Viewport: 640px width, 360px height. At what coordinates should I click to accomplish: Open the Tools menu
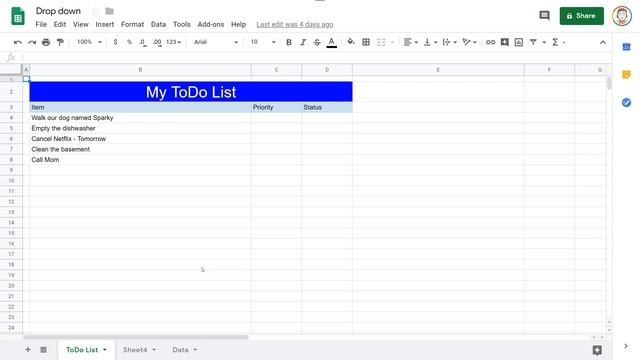click(182, 24)
